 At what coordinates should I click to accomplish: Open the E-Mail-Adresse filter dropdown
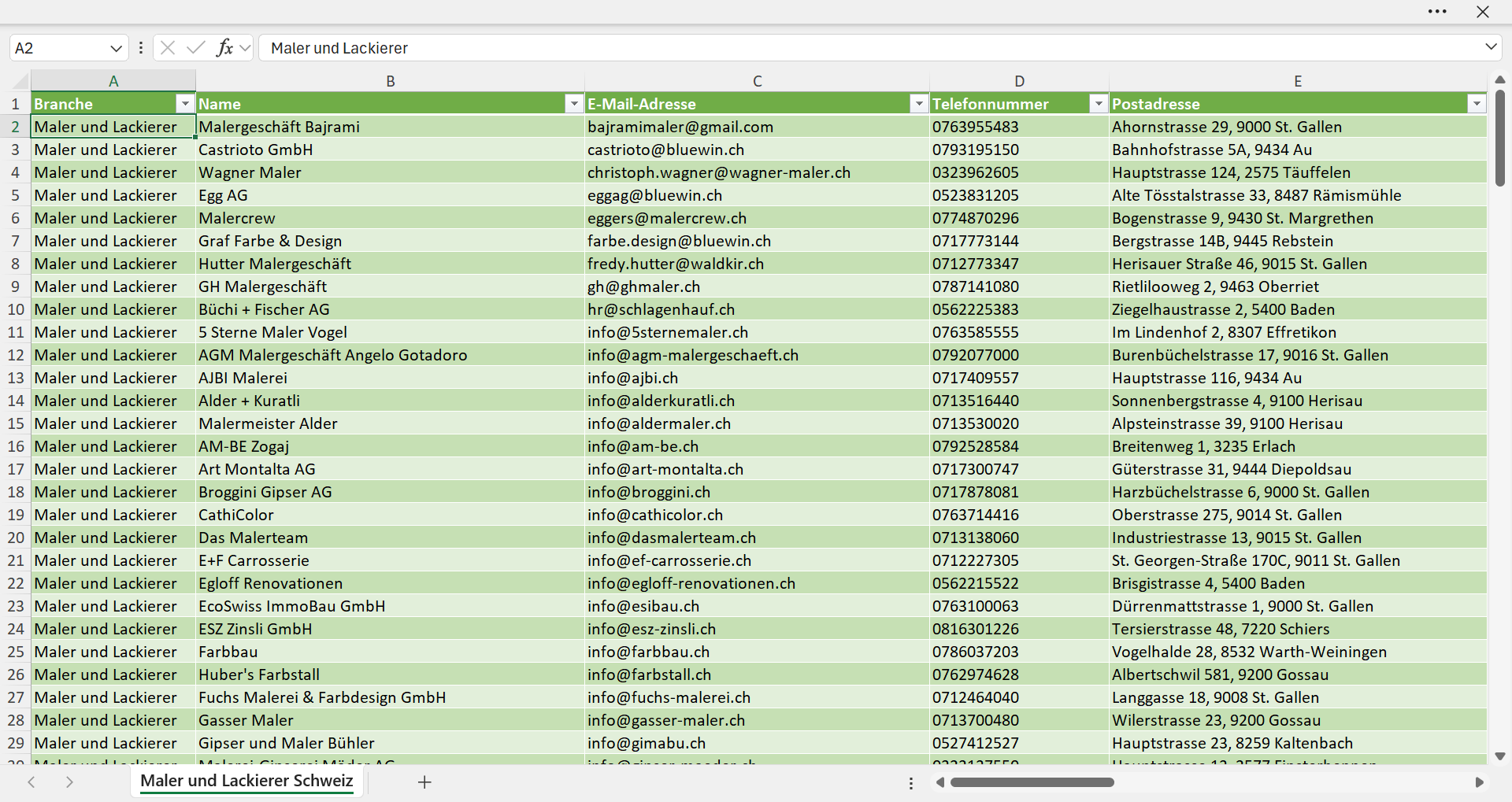(919, 104)
